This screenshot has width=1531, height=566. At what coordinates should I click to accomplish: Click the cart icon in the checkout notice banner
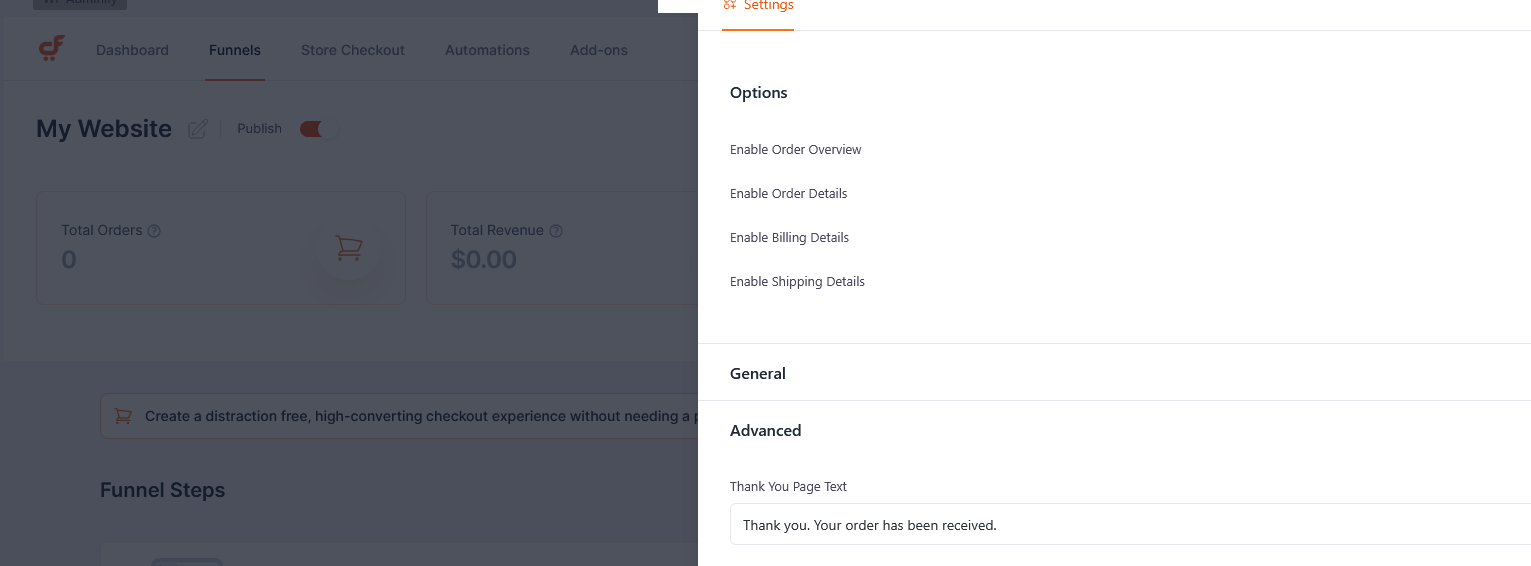[x=123, y=416]
